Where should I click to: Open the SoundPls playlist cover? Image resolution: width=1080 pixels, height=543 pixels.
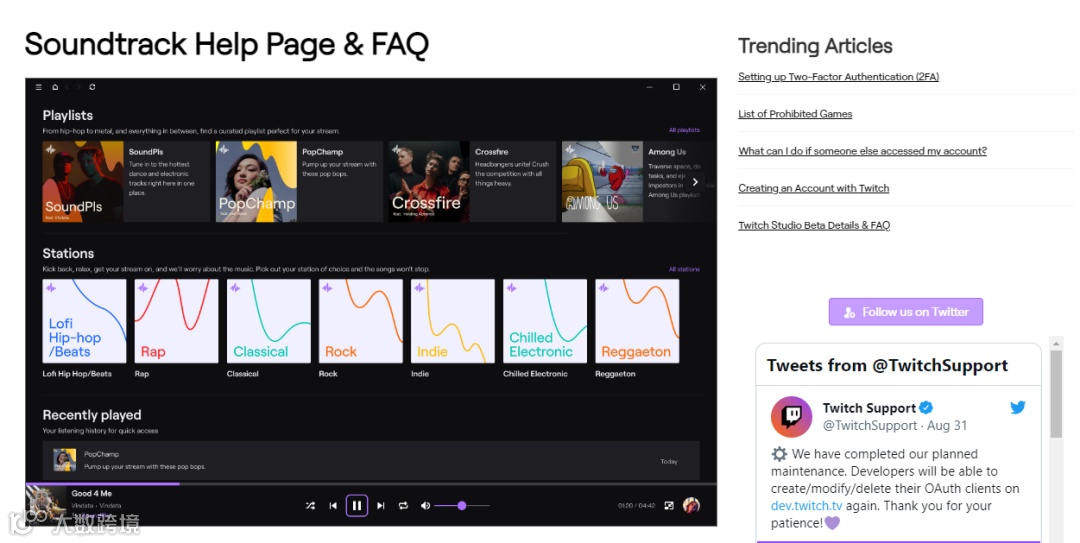83,182
